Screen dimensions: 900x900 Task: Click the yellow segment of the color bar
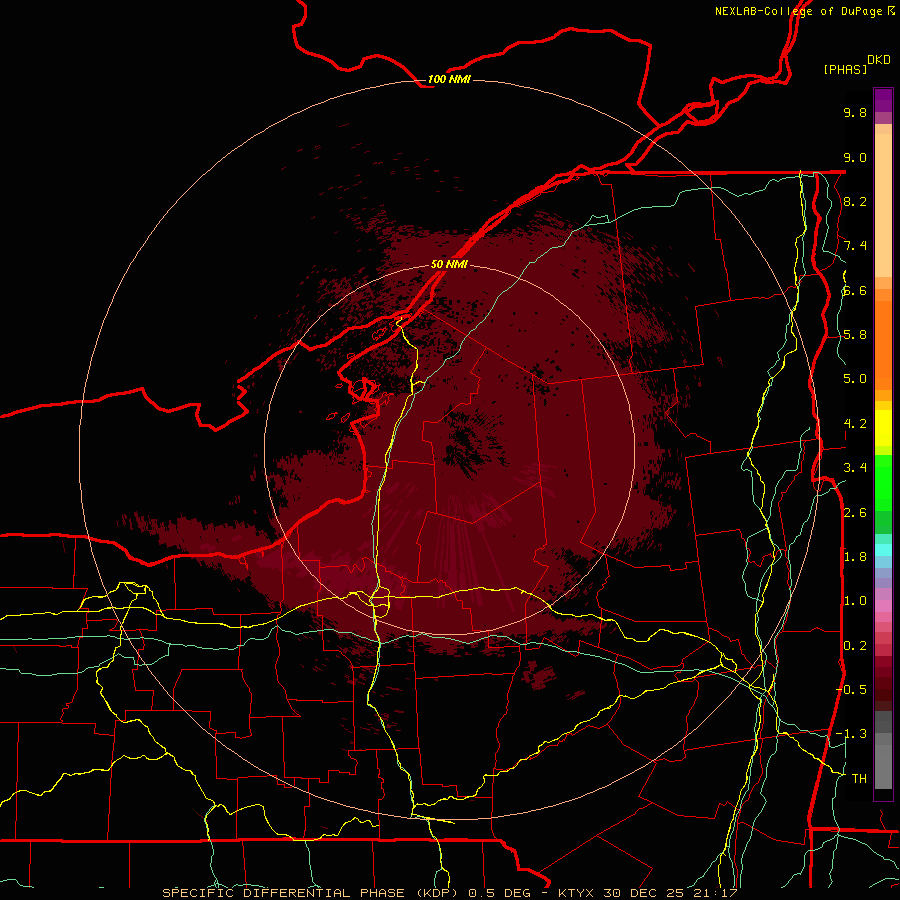pyautogui.click(x=883, y=428)
